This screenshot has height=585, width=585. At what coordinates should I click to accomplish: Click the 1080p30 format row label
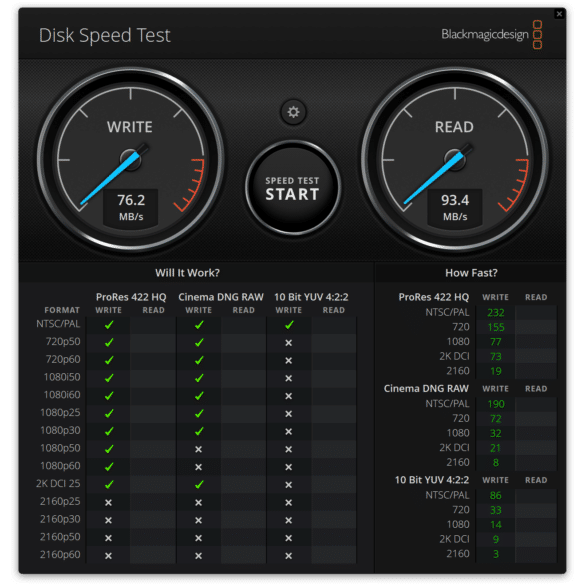tap(60, 431)
